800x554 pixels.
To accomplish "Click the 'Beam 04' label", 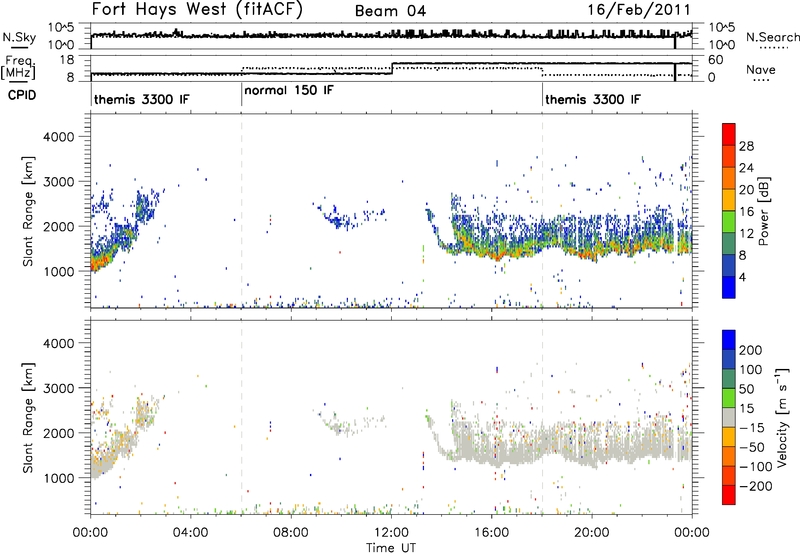I will [x=390, y=11].
